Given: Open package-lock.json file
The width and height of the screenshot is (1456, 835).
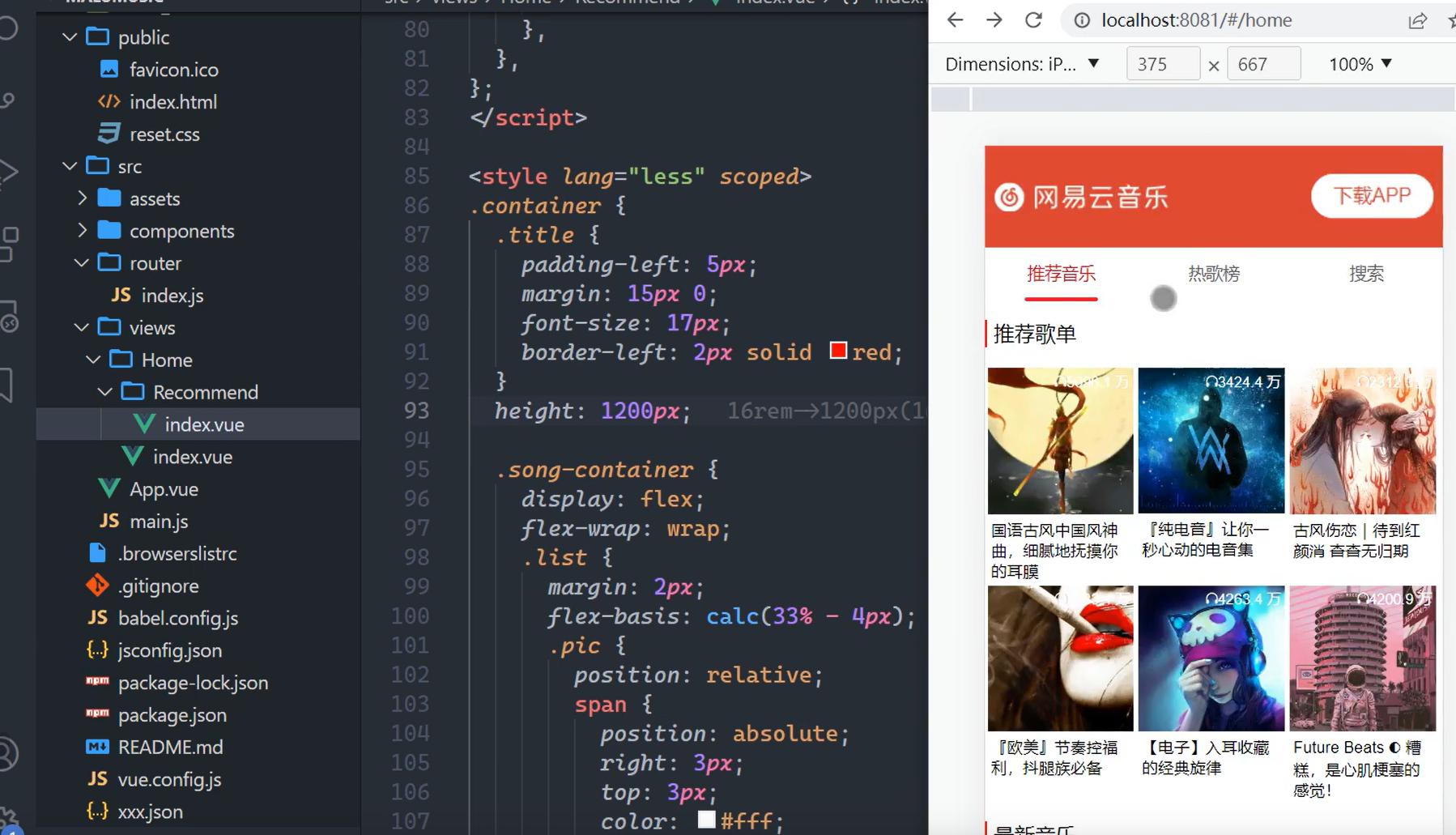Looking at the screenshot, I should (193, 683).
